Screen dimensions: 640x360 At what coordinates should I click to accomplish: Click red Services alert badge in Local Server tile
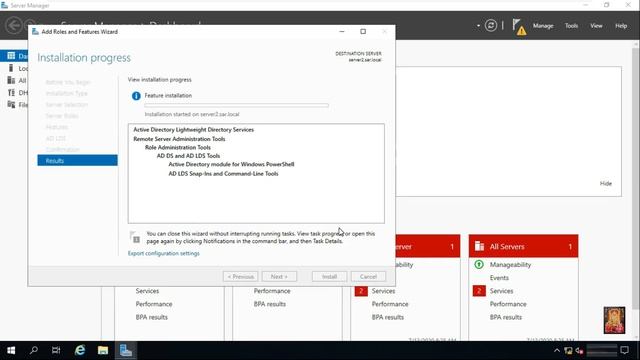361,291
